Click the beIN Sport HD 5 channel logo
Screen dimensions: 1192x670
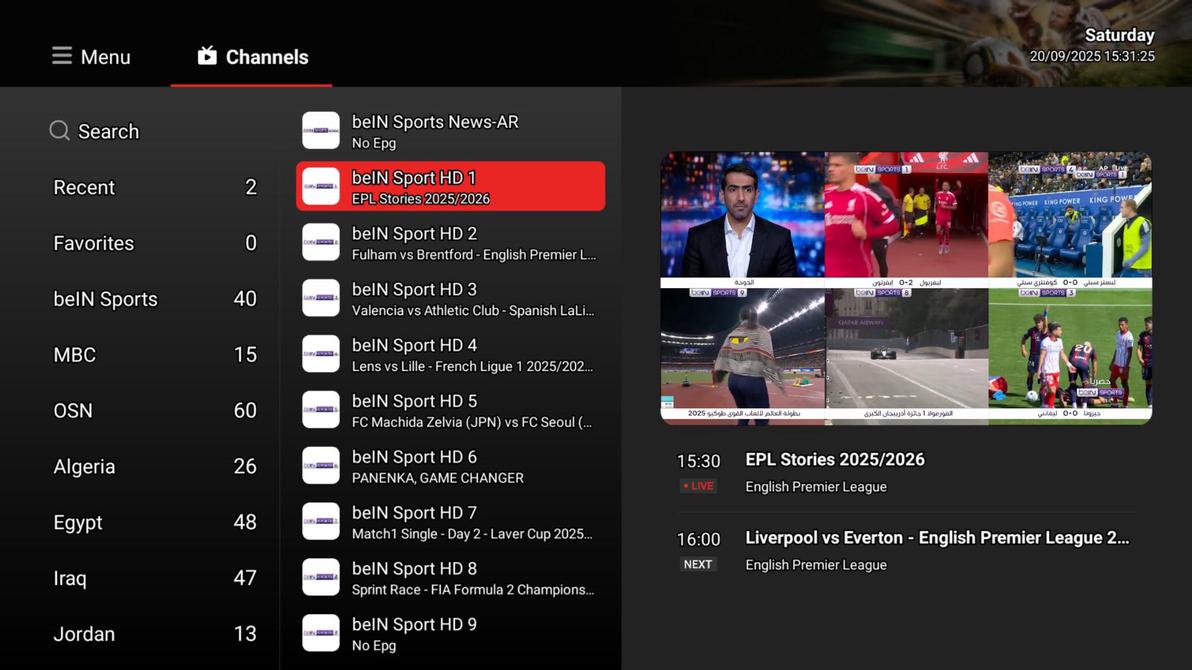[x=320, y=410]
